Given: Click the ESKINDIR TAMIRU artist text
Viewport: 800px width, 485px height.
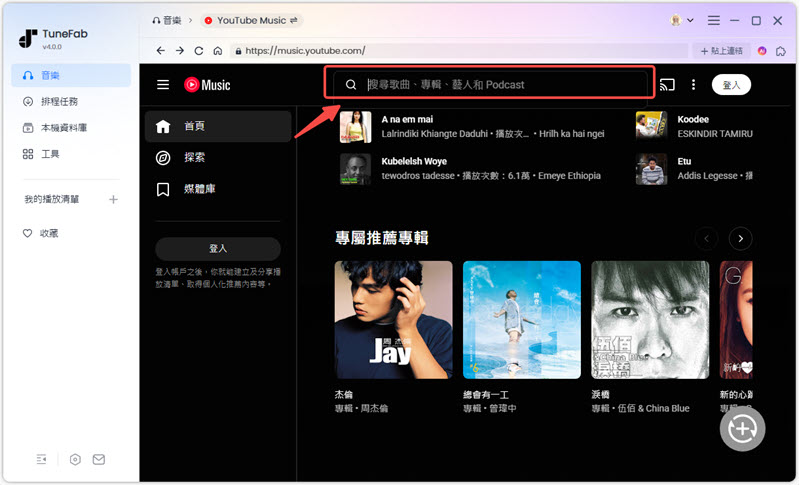Looking at the screenshot, I should click(x=715, y=134).
